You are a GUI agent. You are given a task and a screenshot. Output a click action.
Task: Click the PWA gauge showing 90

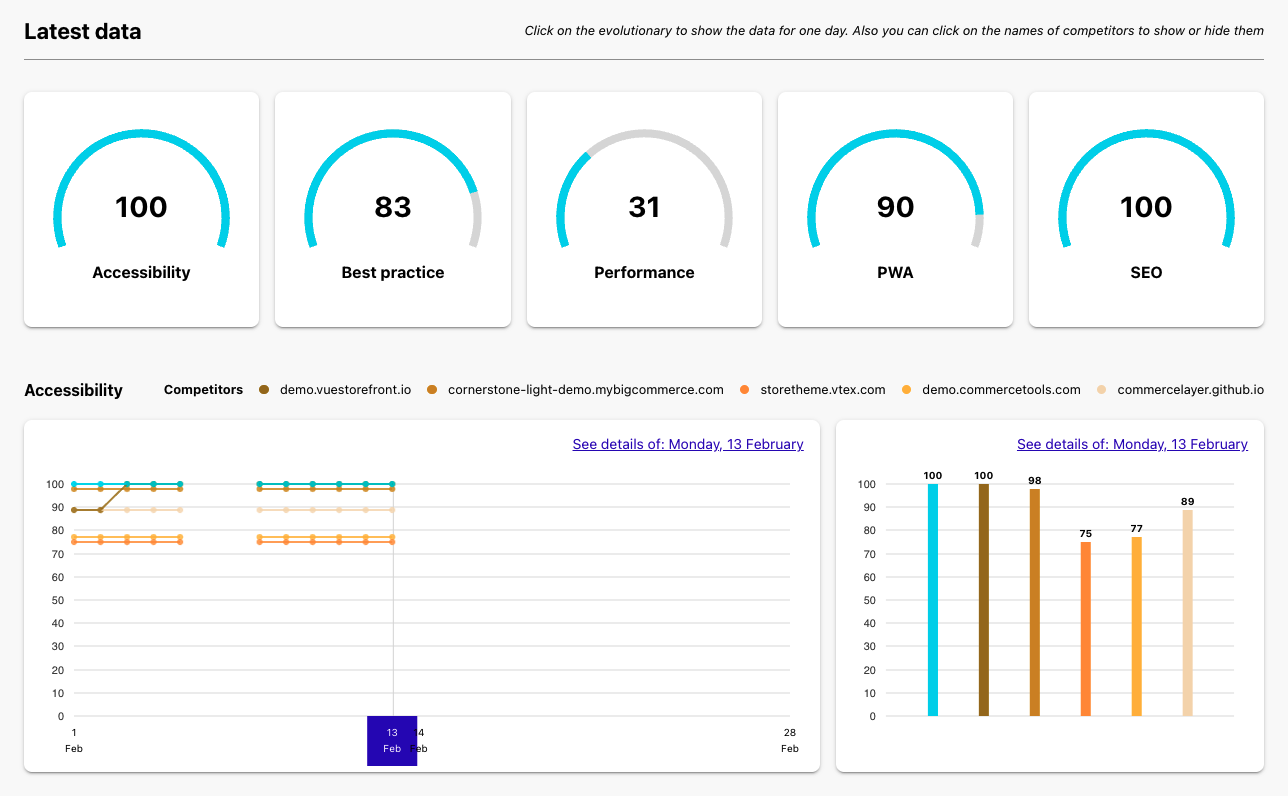click(x=895, y=209)
